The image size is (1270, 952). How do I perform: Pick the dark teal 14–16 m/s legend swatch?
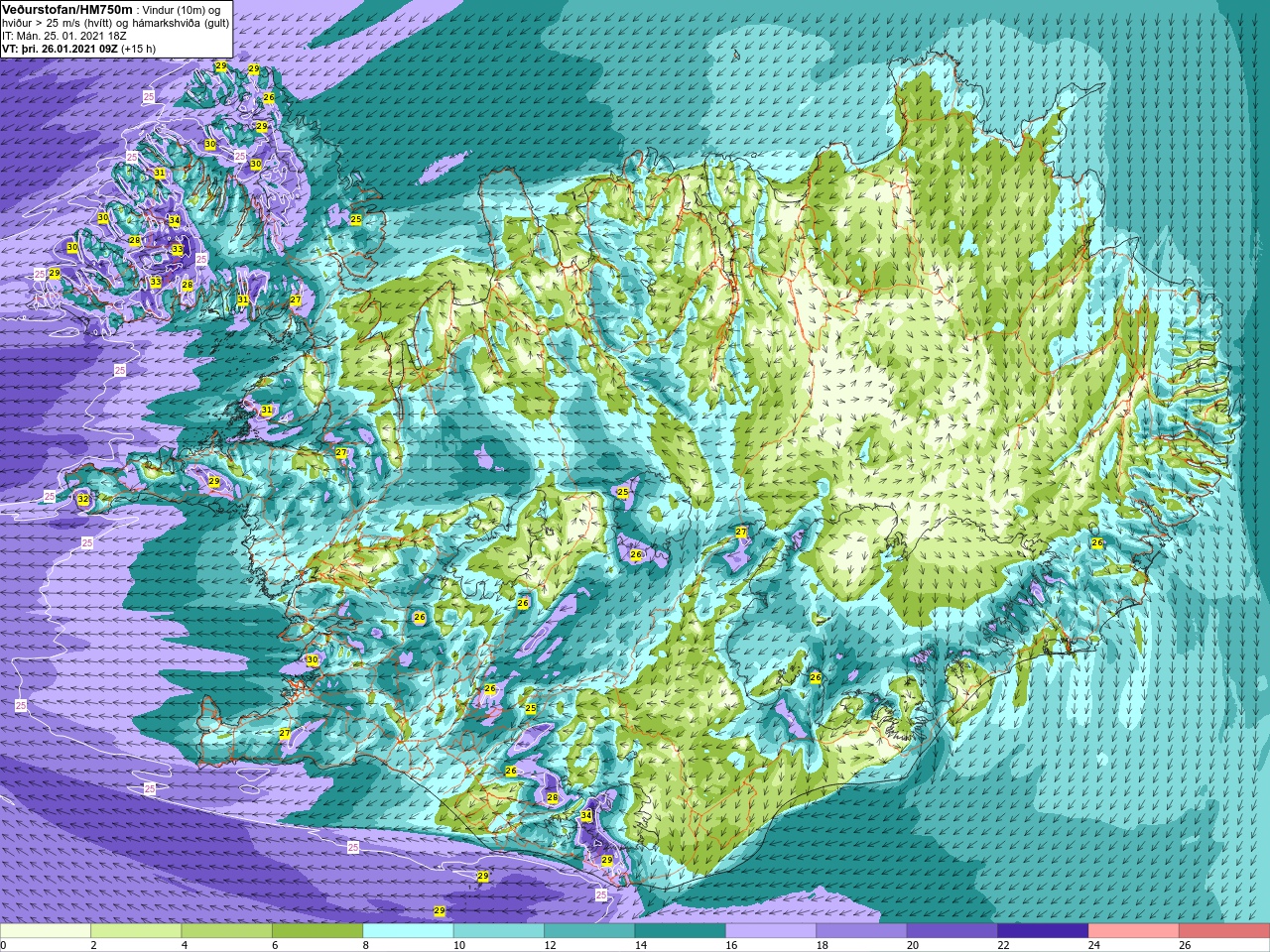point(681,931)
